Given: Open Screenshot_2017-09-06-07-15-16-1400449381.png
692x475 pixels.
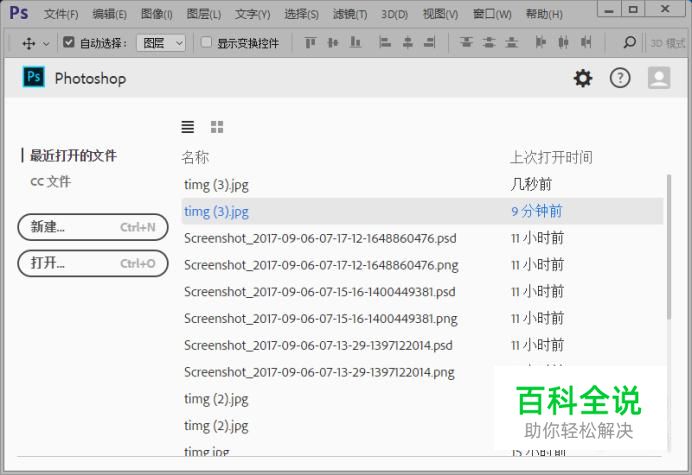Looking at the screenshot, I should click(x=422, y=318).
